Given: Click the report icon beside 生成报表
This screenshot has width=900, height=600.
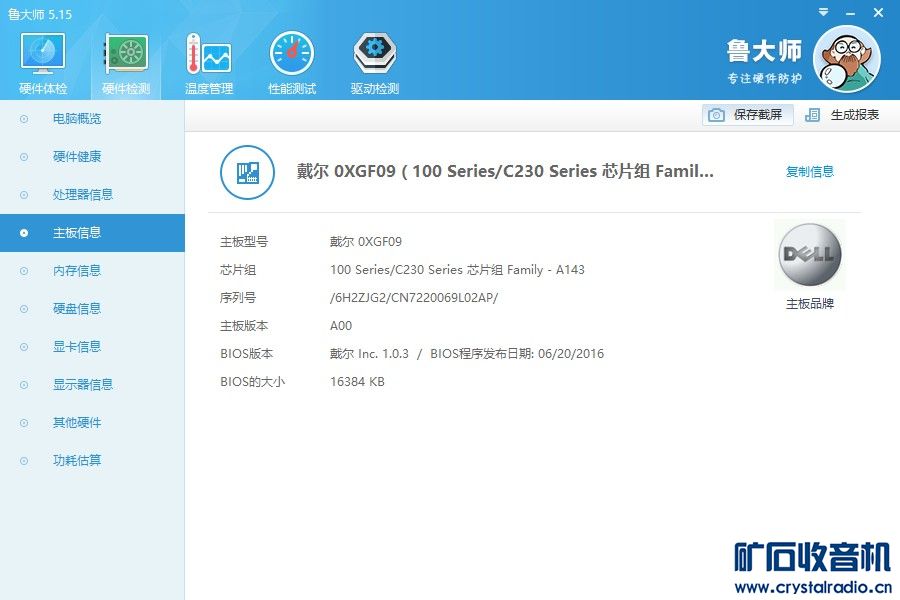Looking at the screenshot, I should click(x=812, y=115).
